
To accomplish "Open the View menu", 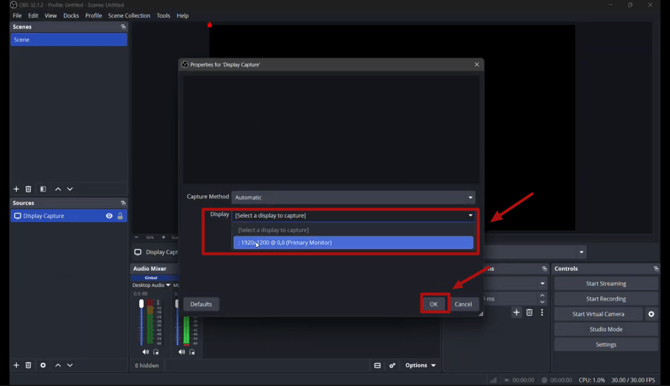I will (50, 15).
